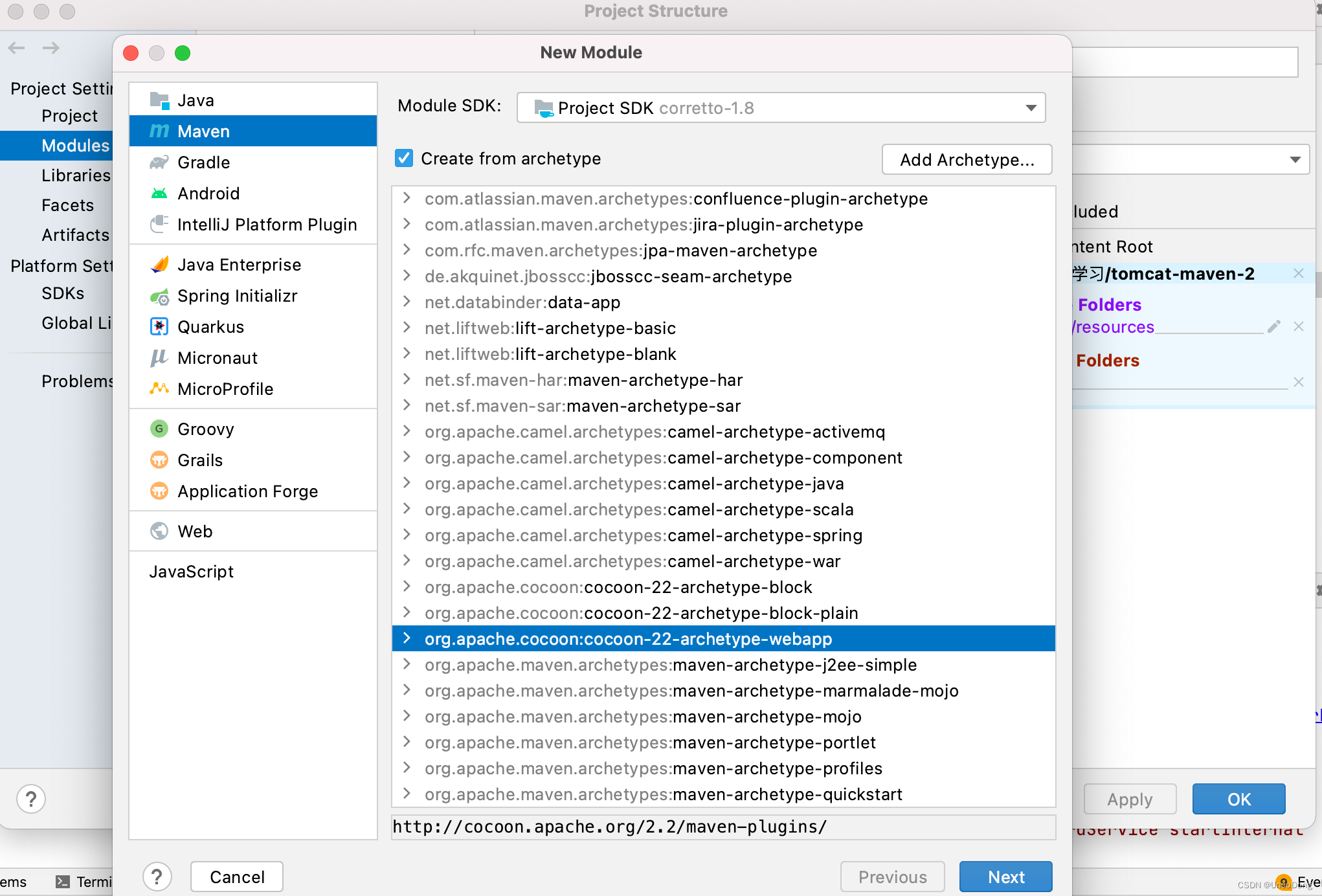
Task: Toggle Create from archetype checkbox
Action: pyautogui.click(x=404, y=158)
